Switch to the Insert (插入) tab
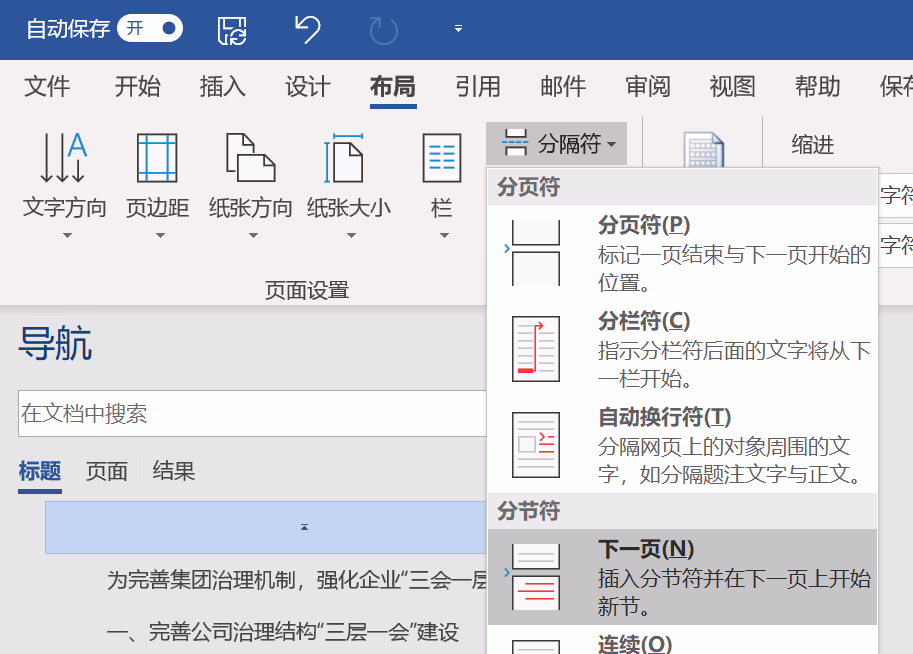 (x=222, y=87)
